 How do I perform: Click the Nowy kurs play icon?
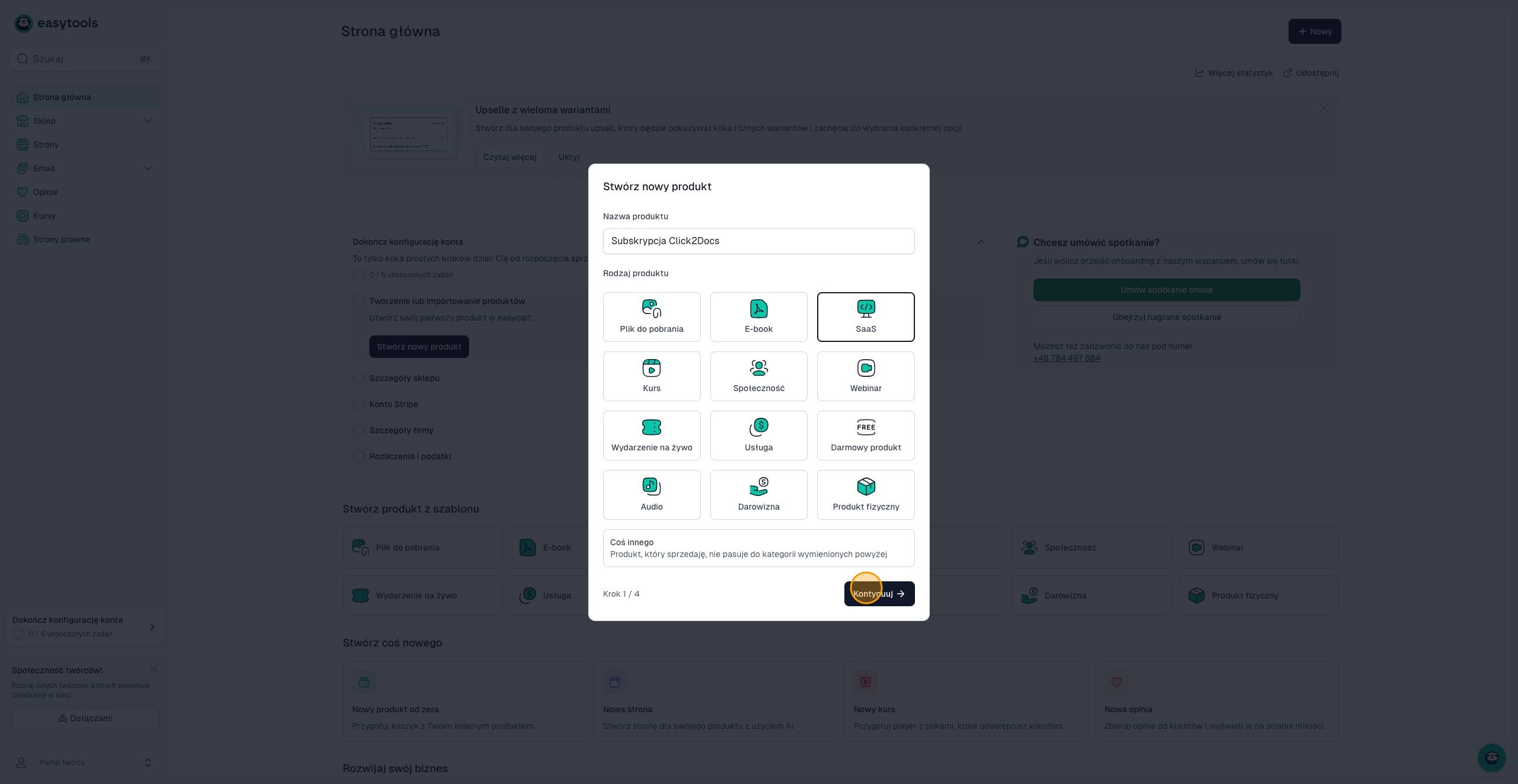pyautogui.click(x=865, y=682)
